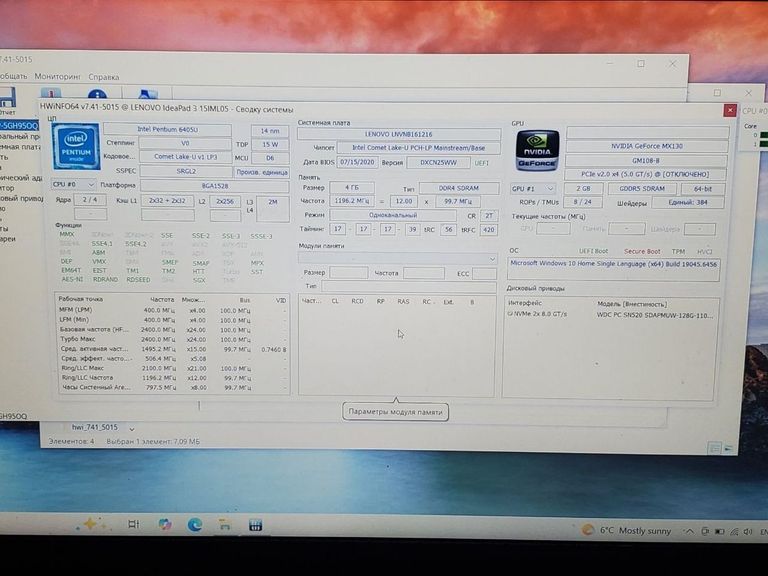This screenshot has height=576, width=768.
Task: Click the DDR4 SDRAM memory type field
Action: [459, 188]
